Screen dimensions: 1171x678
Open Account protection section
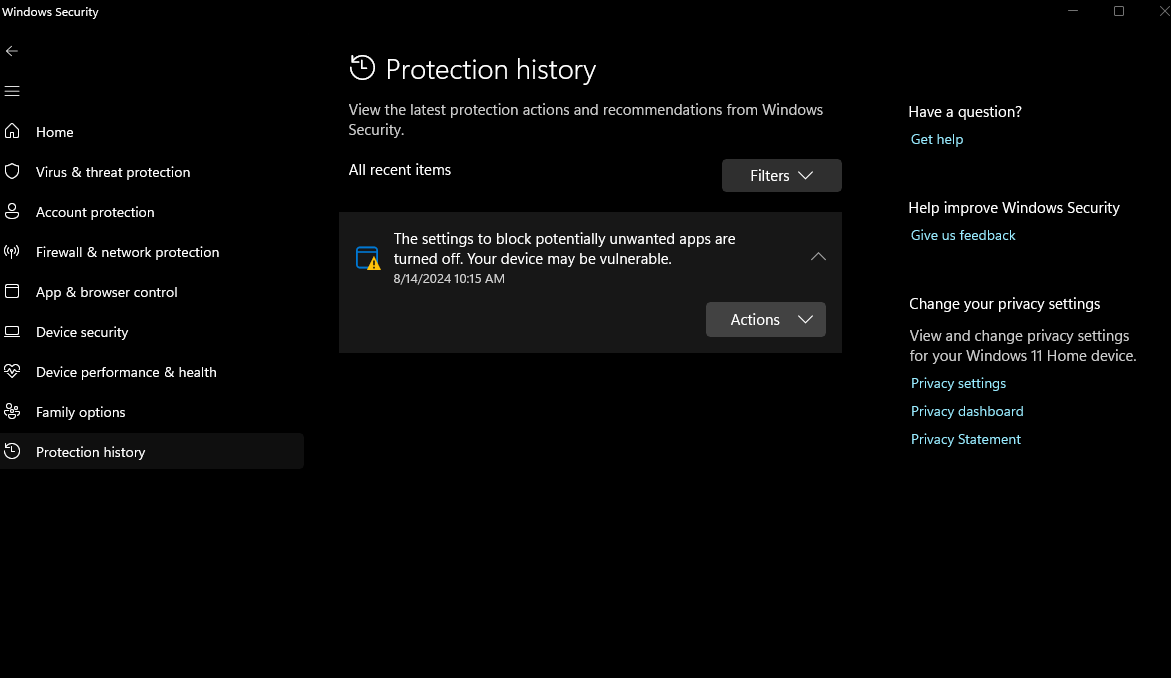[152, 212]
